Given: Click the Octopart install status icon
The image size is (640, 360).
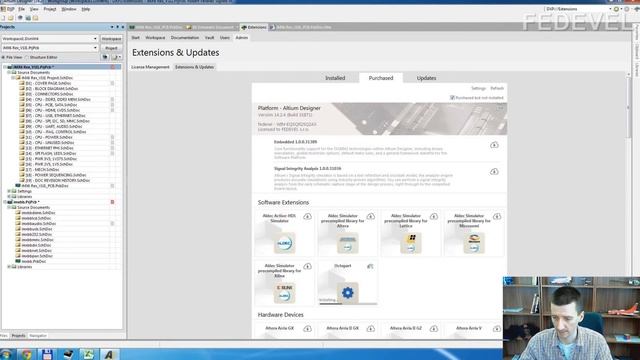Looking at the screenshot, I should (370, 266).
